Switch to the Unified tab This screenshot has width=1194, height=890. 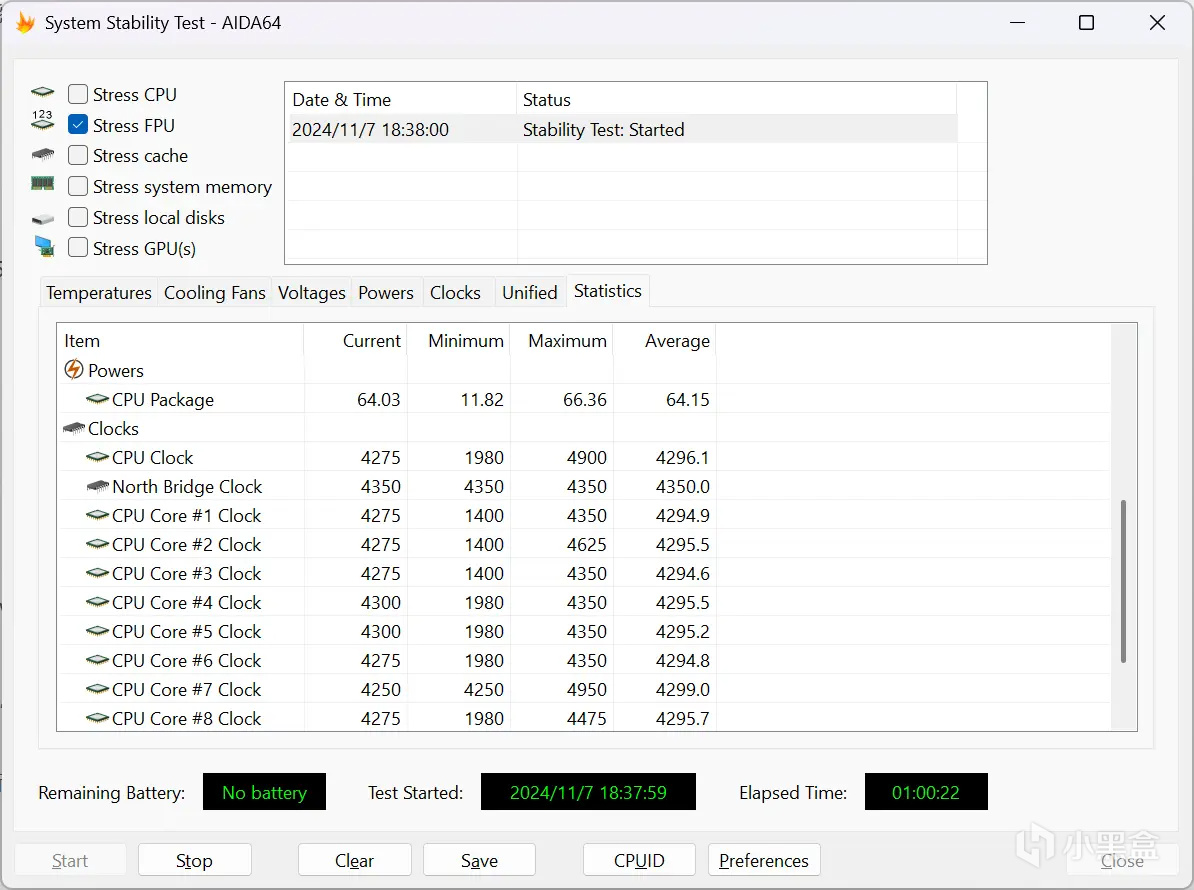pyautogui.click(x=530, y=292)
